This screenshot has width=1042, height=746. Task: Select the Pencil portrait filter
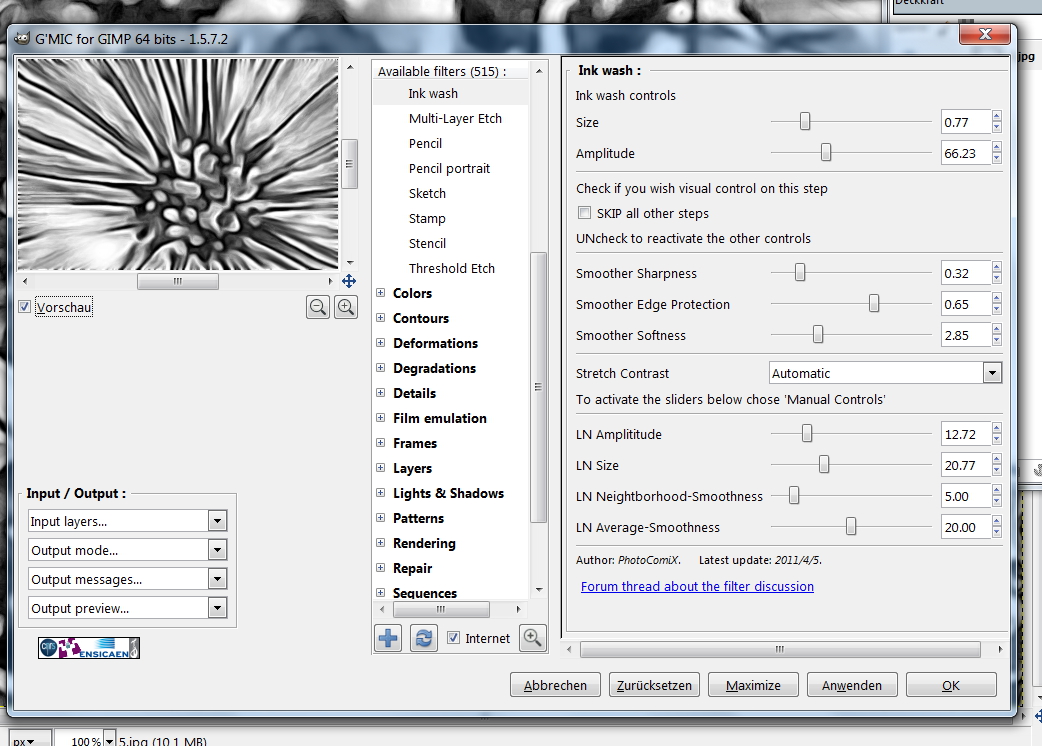click(449, 168)
